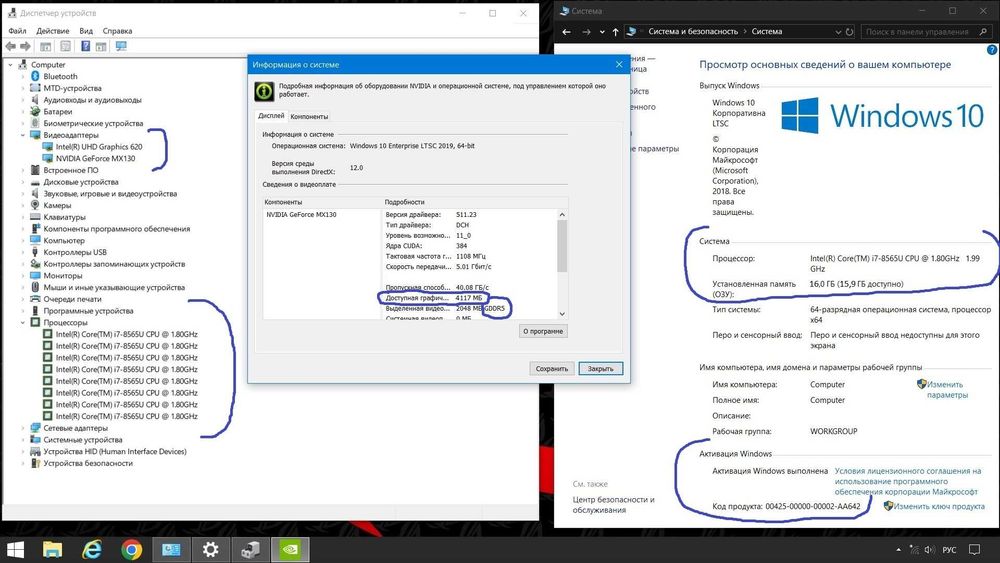Open the Справка menu

click(117, 31)
